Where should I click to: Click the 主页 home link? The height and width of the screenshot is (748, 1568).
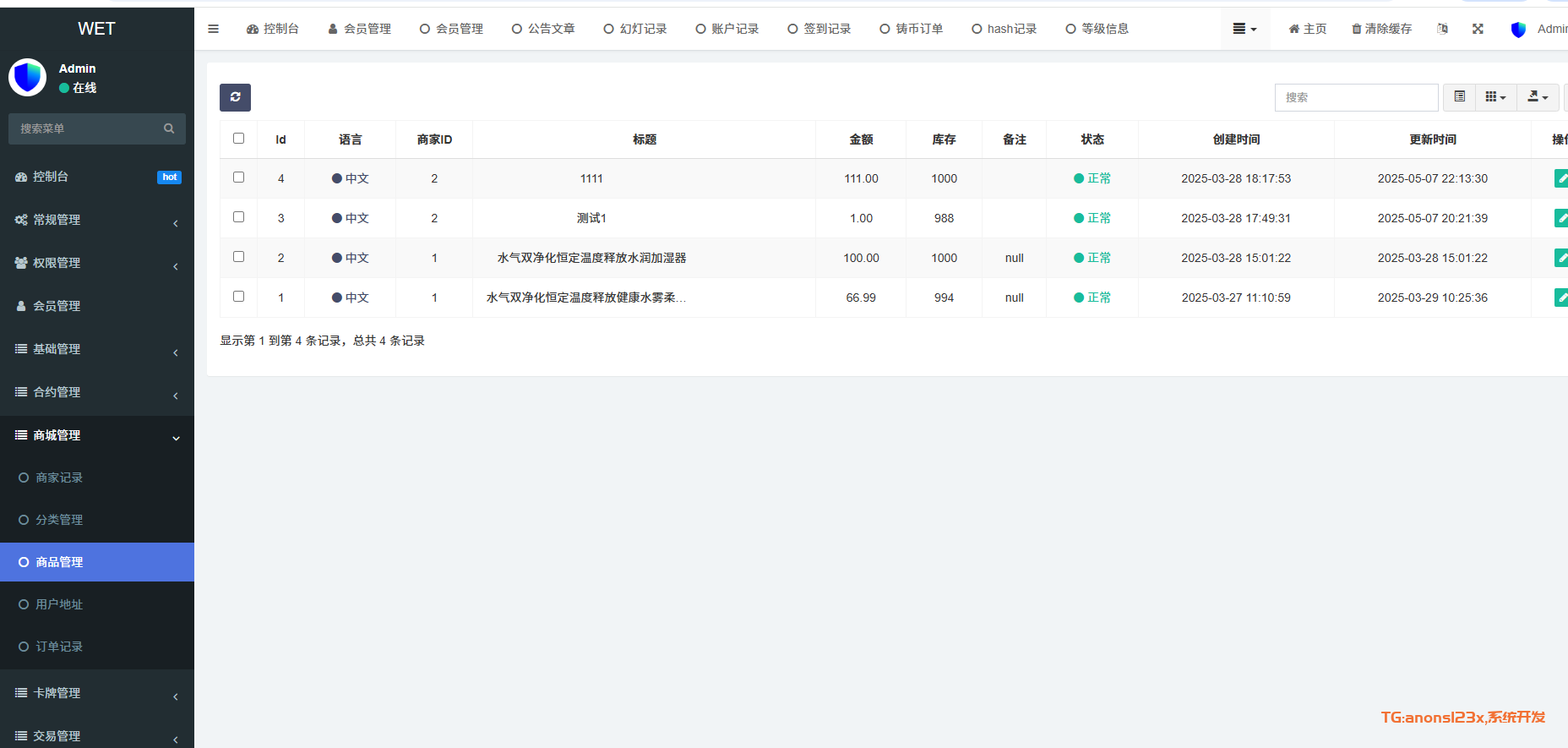(x=1307, y=29)
